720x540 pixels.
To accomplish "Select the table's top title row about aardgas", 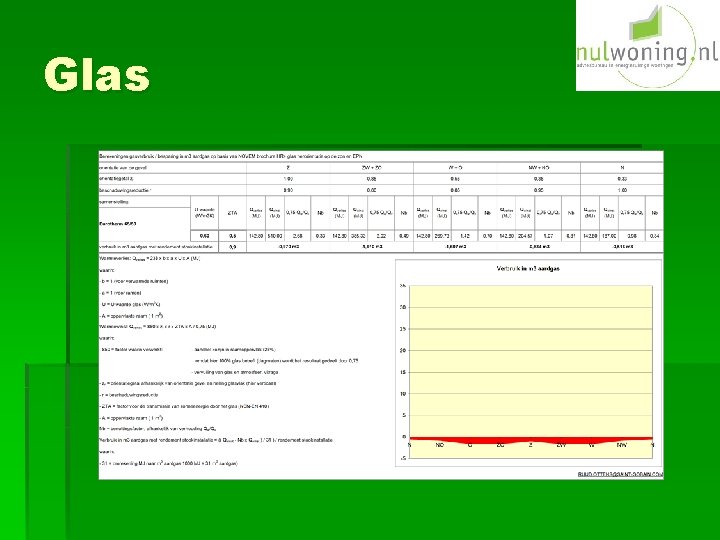I will [381, 156].
